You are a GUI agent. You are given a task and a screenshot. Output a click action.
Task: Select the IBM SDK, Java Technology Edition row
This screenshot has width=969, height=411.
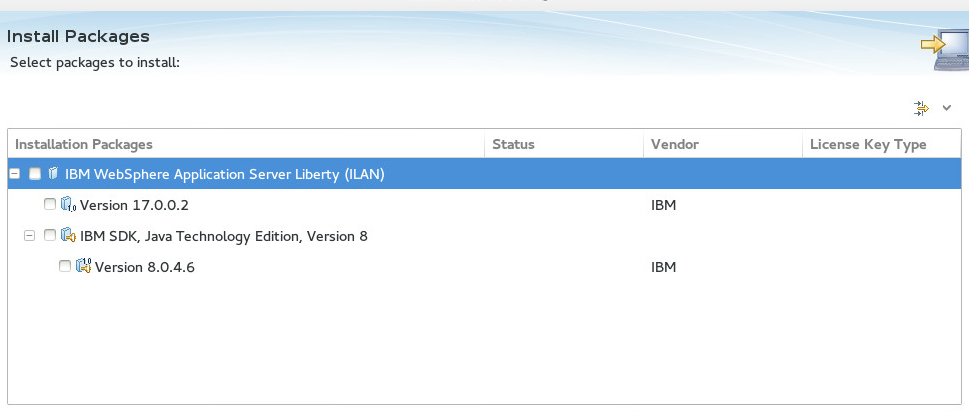coord(484,235)
